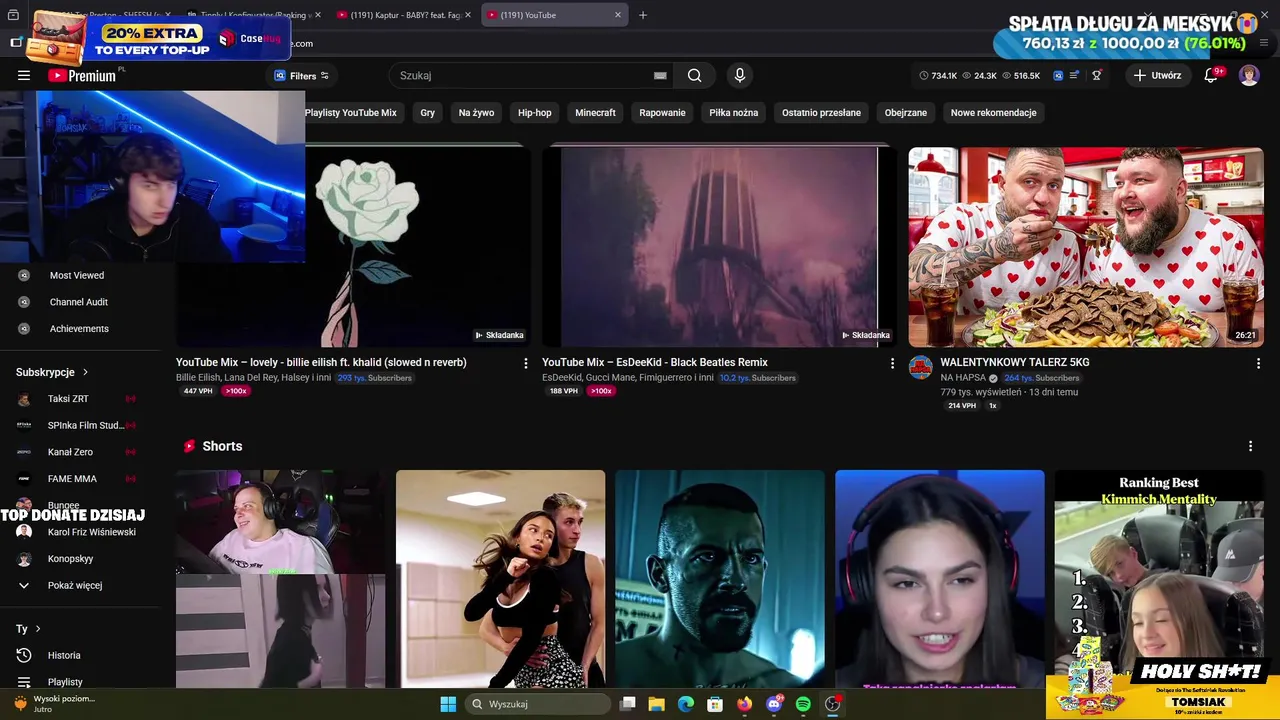This screenshot has width=1280, height=720.
Task: Open the Utwórz create menu
Action: coord(1158,75)
